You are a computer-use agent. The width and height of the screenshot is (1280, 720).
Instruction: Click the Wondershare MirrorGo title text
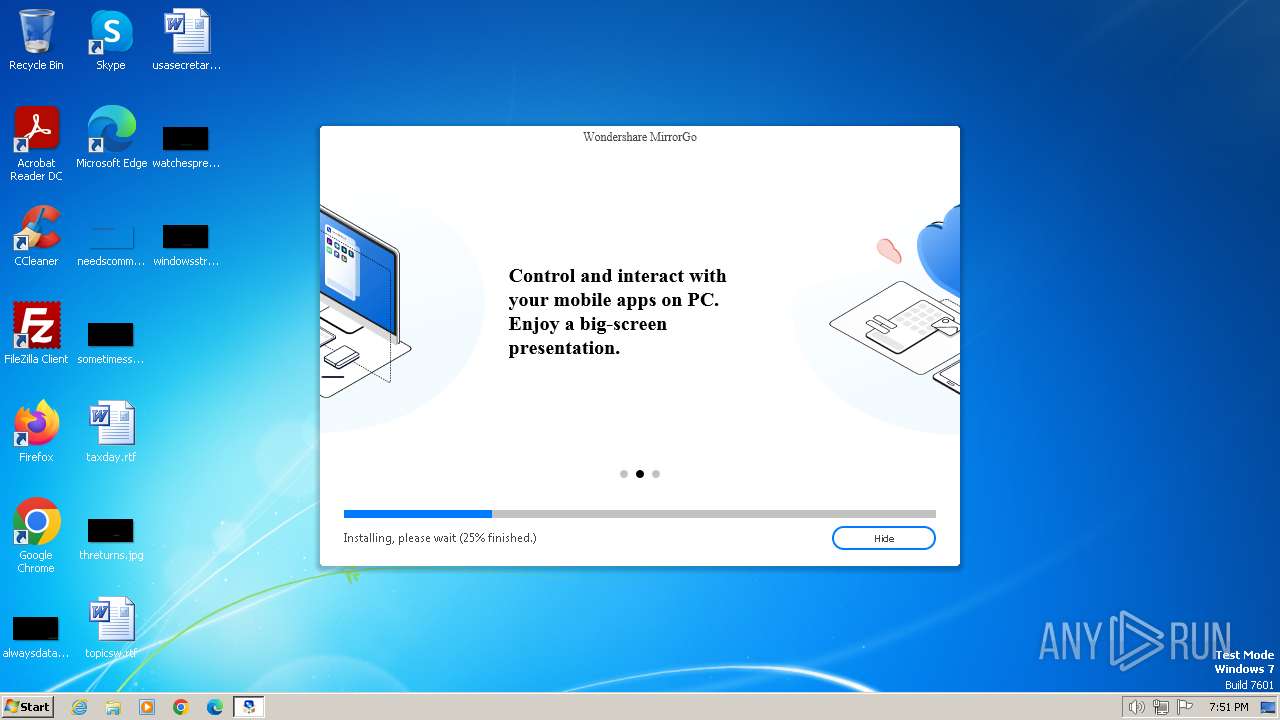[x=640, y=137]
